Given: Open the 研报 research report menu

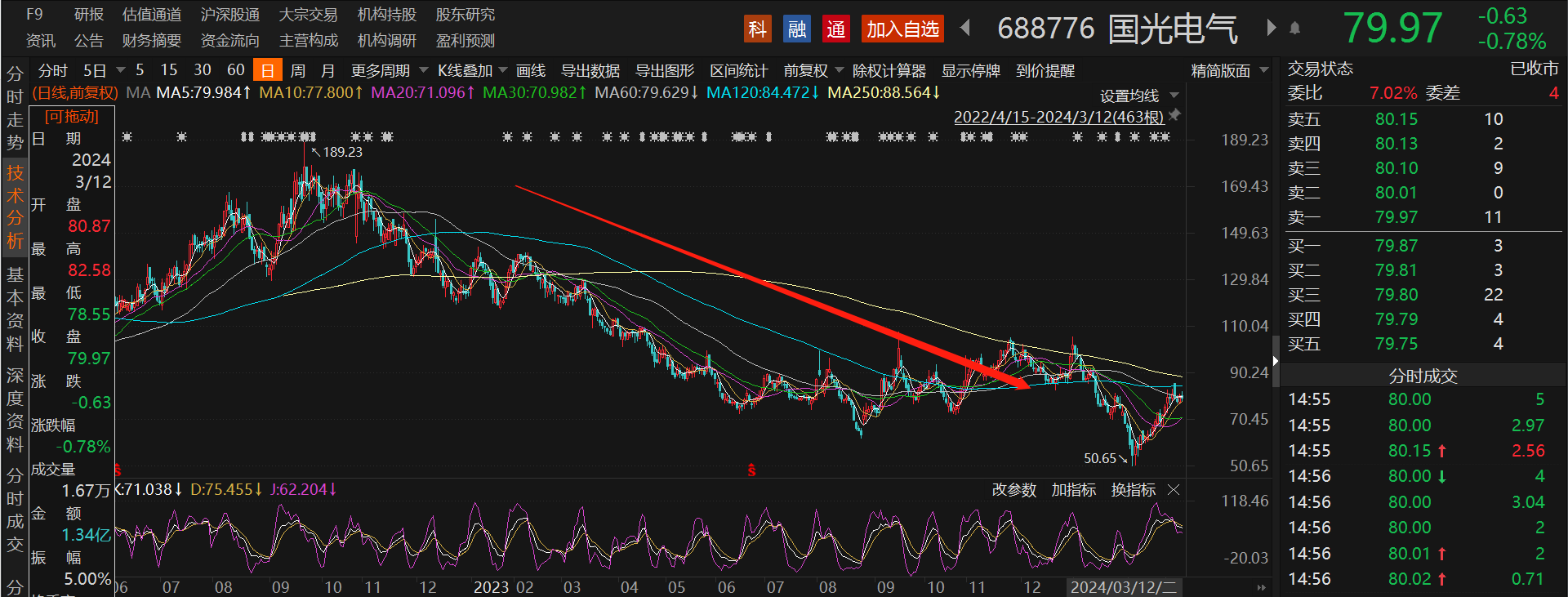Looking at the screenshot, I should [89, 15].
